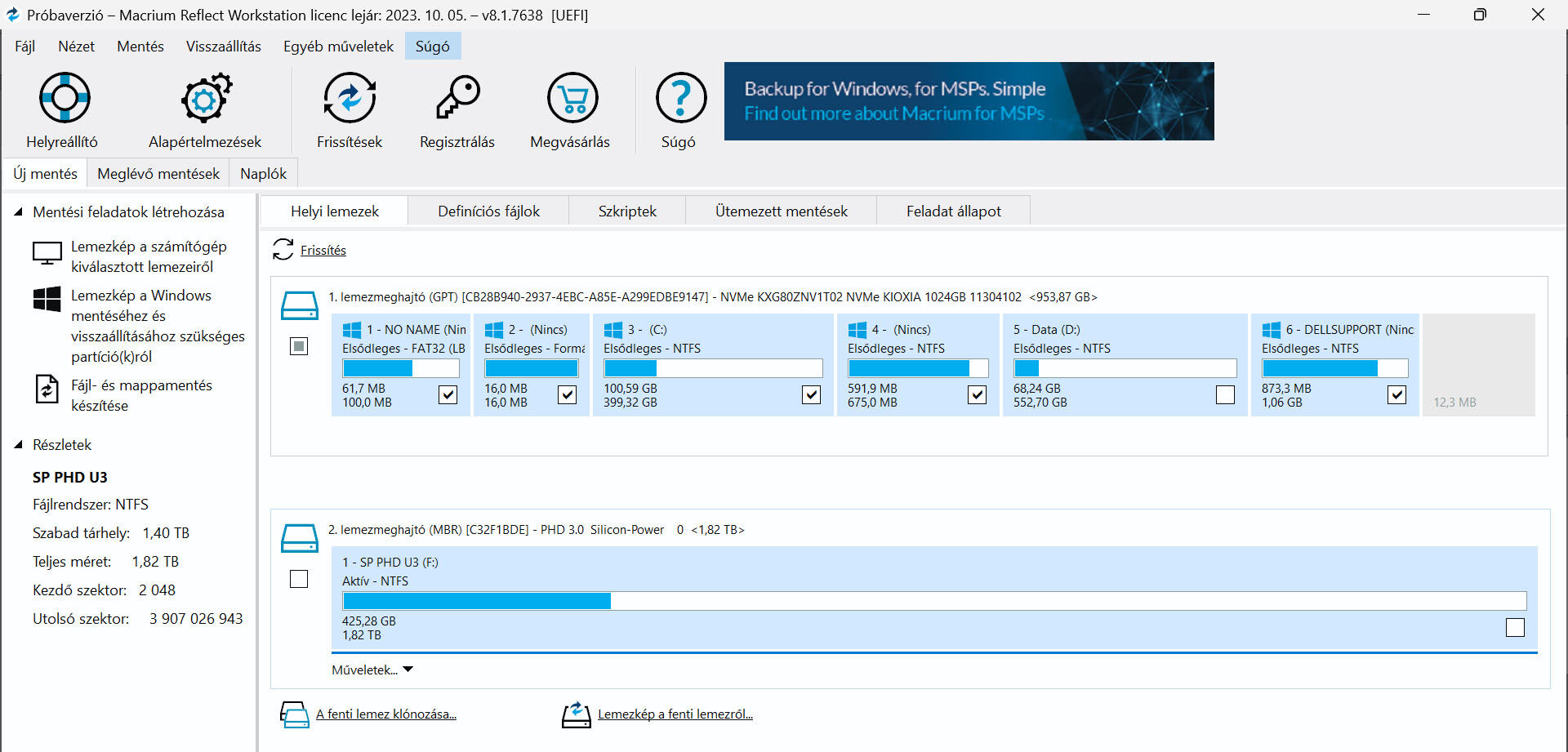Viewport: 1568px width, 752px height.
Task: Open the Nézet menu
Action: [76, 47]
